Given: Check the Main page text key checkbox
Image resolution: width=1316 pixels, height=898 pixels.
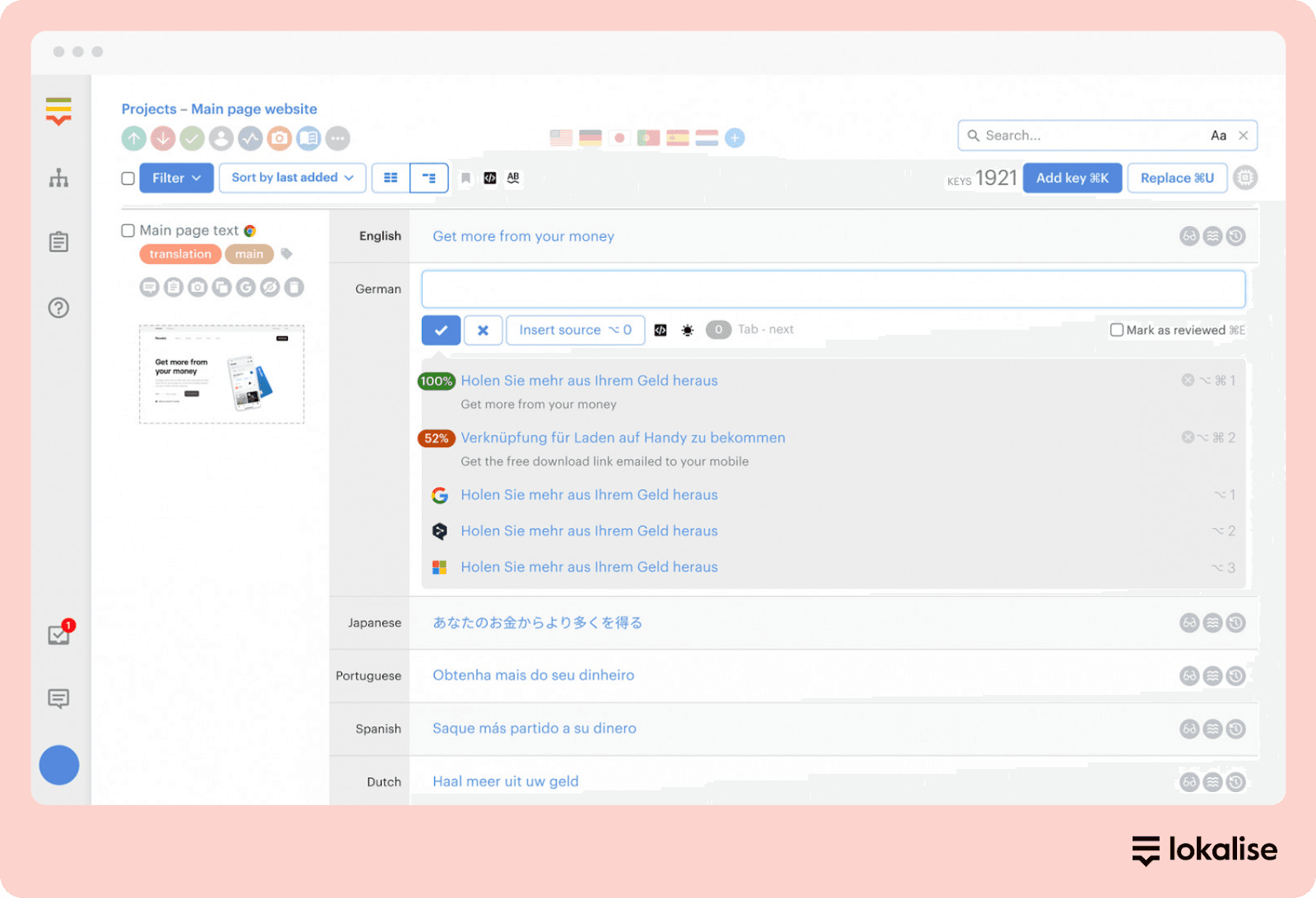Looking at the screenshot, I should pyautogui.click(x=128, y=231).
